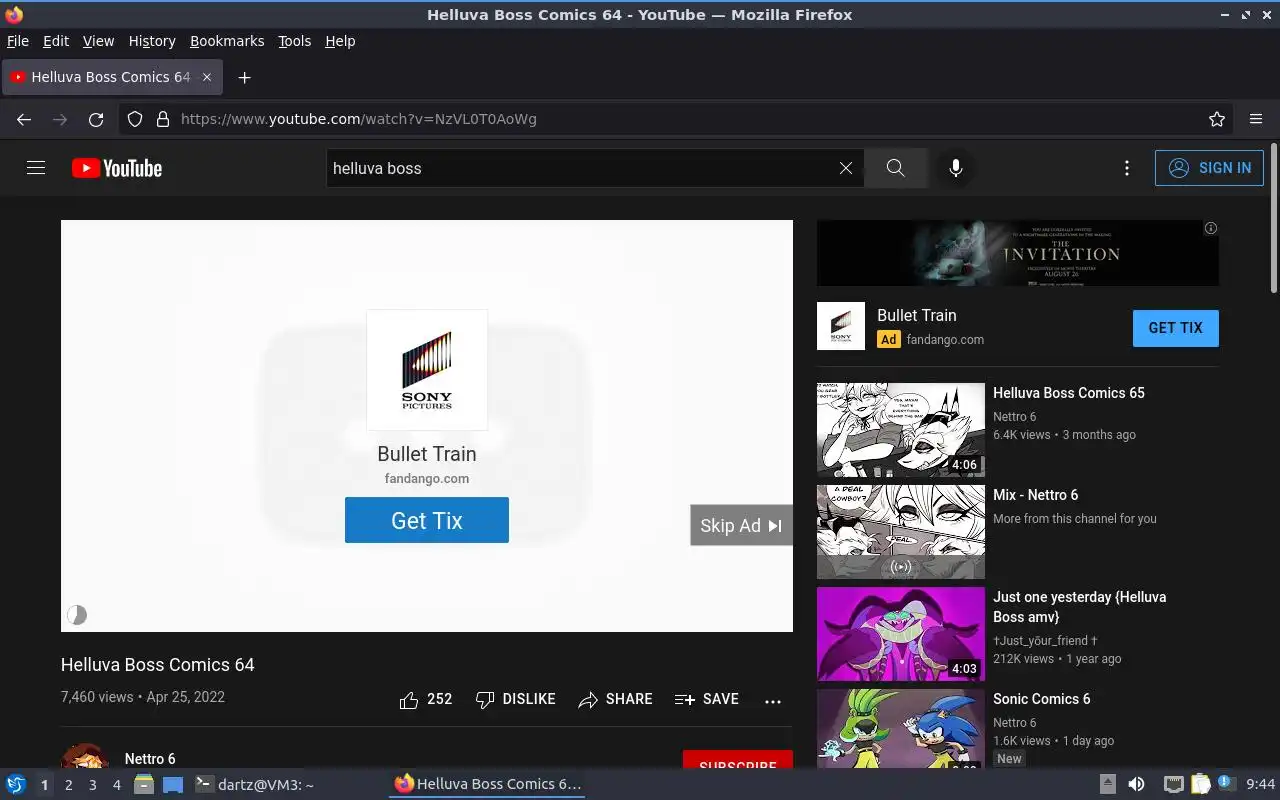The image size is (1280, 800).
Task: Click the Sony Pictures logo in the ad
Action: 427,370
